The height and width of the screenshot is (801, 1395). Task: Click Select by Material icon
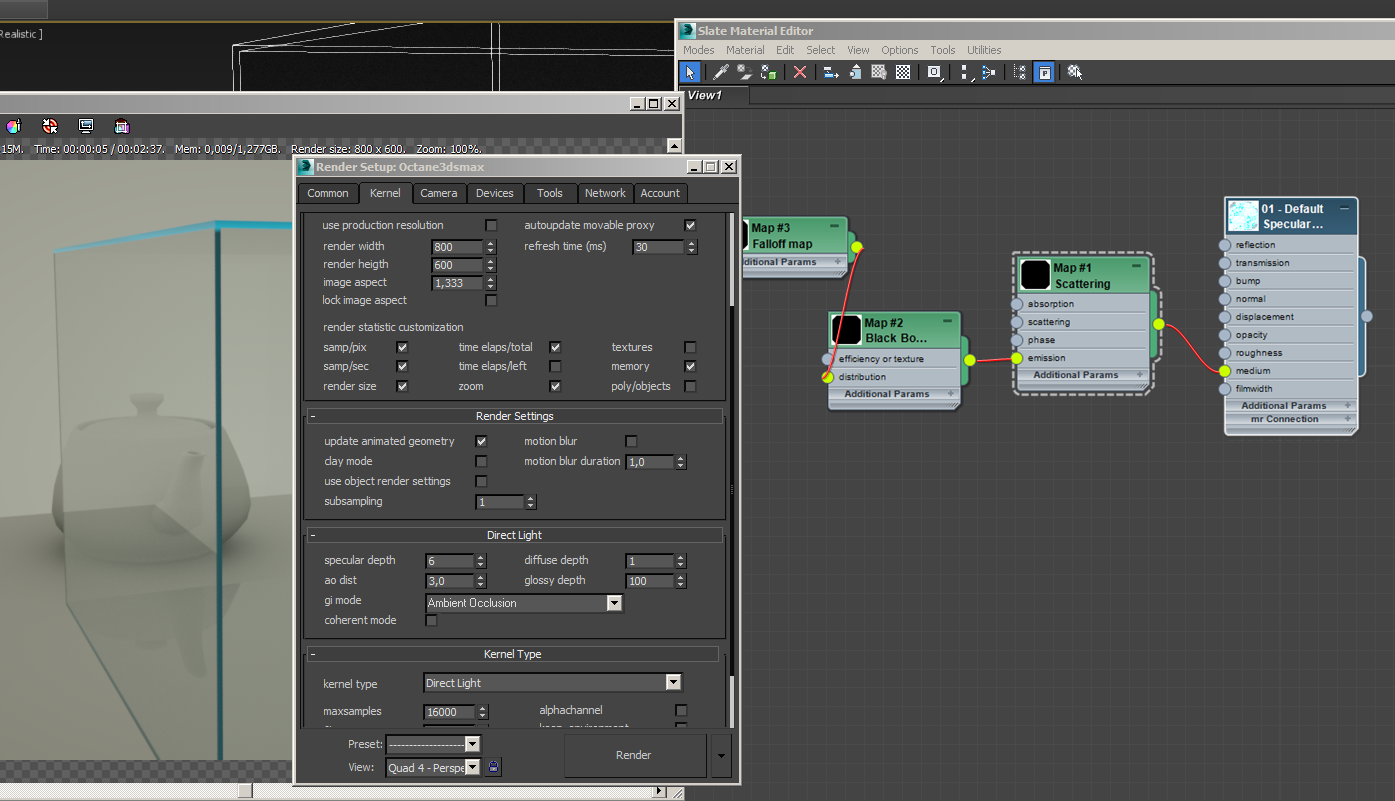point(1075,72)
